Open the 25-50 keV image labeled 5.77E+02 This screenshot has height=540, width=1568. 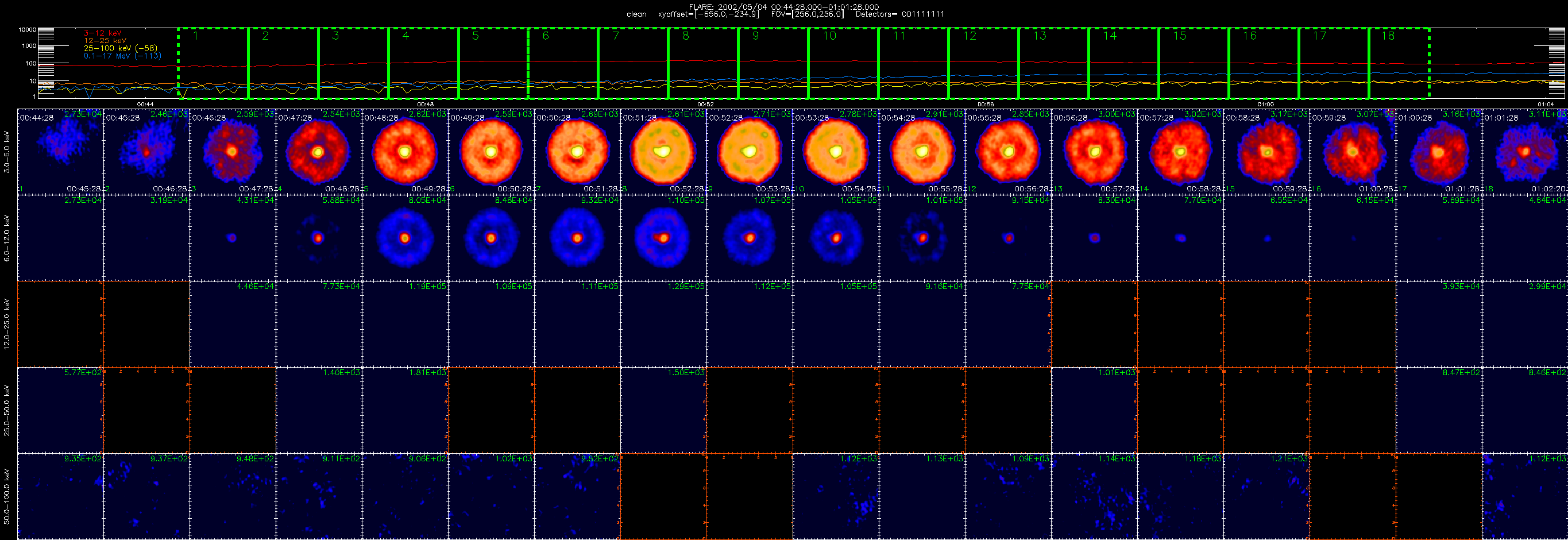tap(60, 410)
